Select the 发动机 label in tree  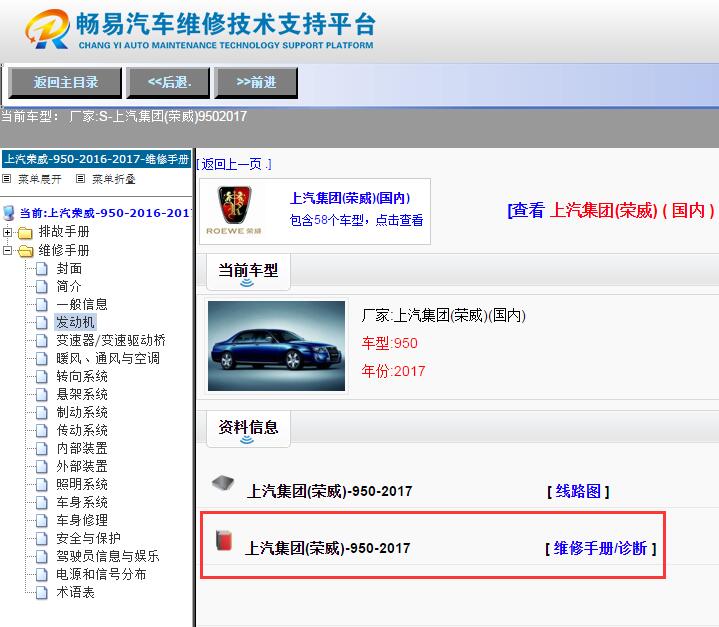[x=75, y=322]
